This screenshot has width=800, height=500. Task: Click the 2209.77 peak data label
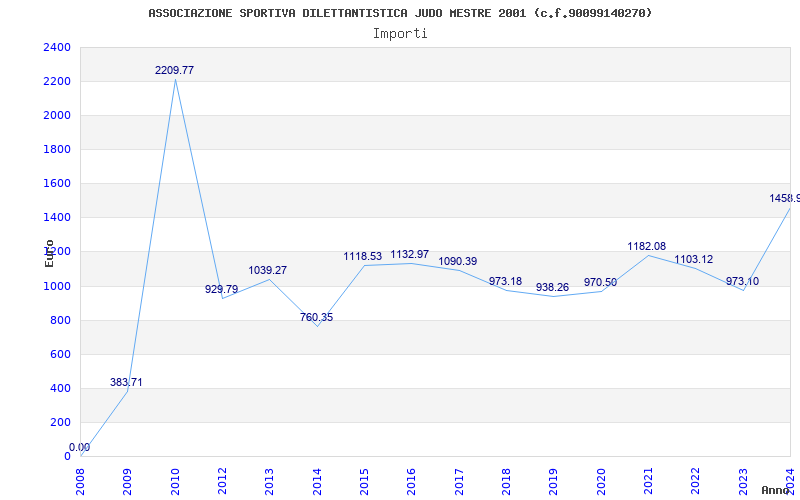(x=174, y=70)
